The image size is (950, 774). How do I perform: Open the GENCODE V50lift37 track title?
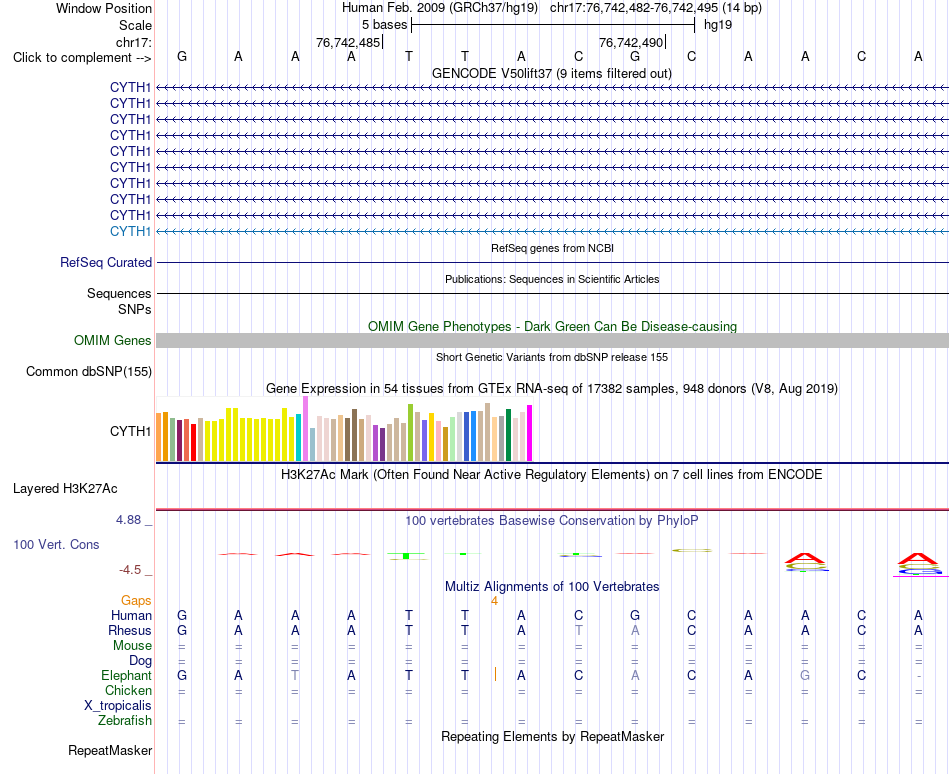point(552,73)
